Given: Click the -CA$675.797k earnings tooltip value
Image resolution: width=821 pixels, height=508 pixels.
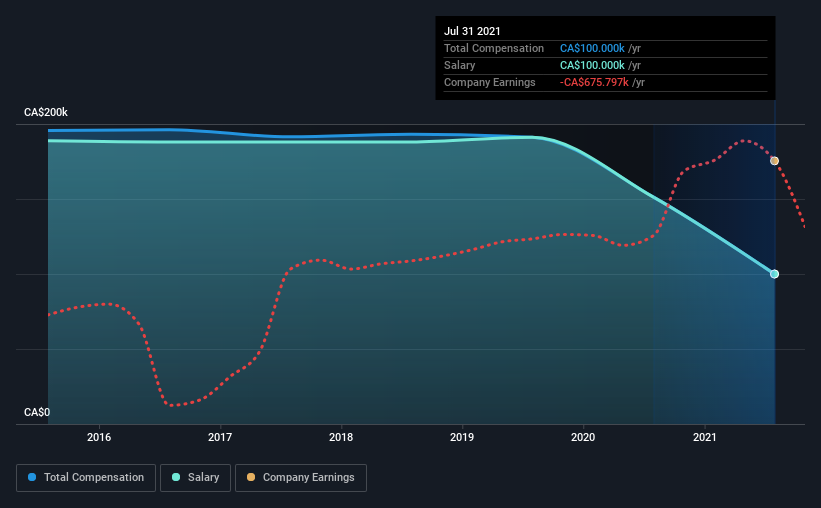Looking at the screenshot, I should pyautogui.click(x=594, y=82).
